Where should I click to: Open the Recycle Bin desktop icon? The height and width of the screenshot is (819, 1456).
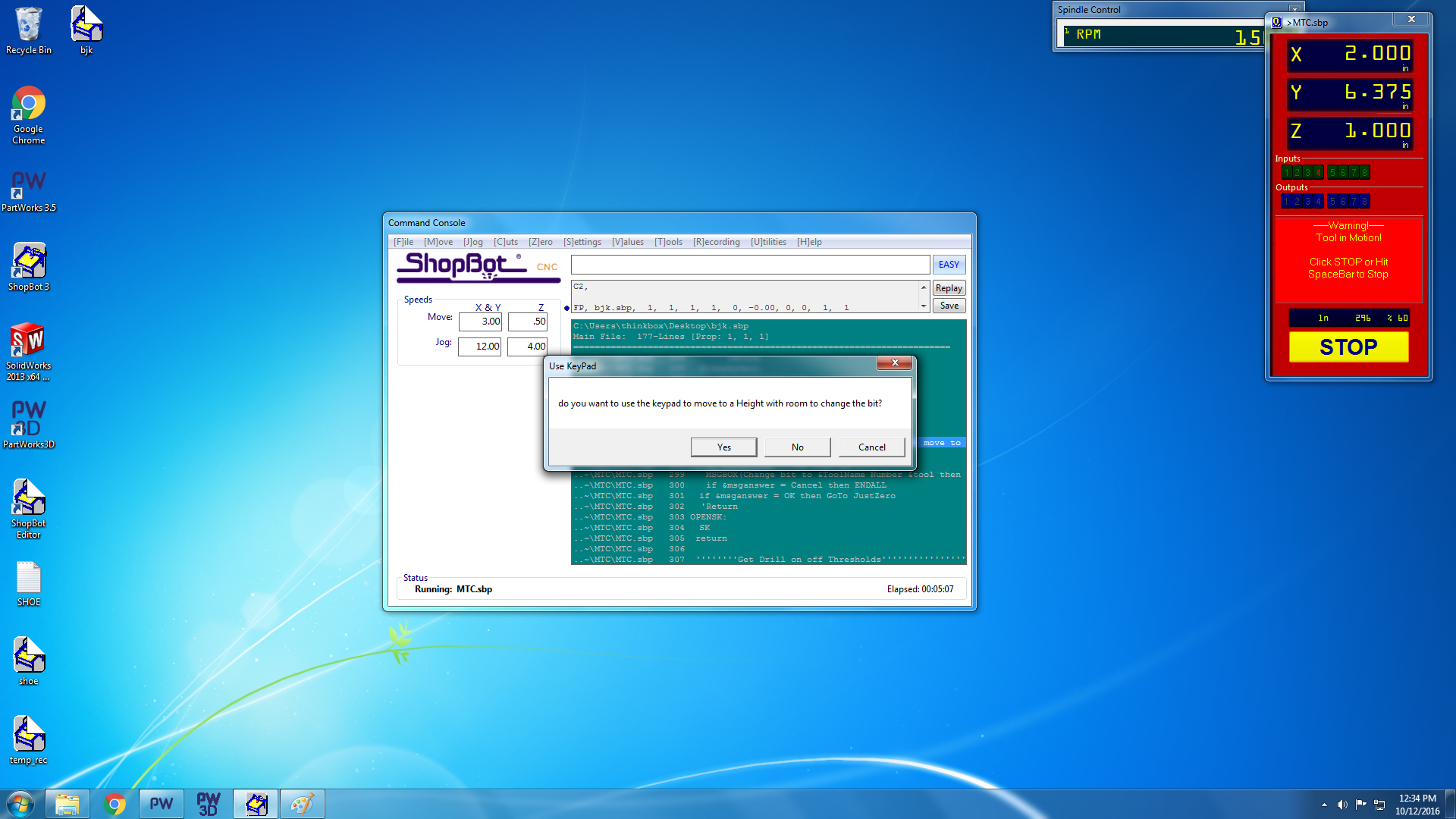click(x=29, y=30)
